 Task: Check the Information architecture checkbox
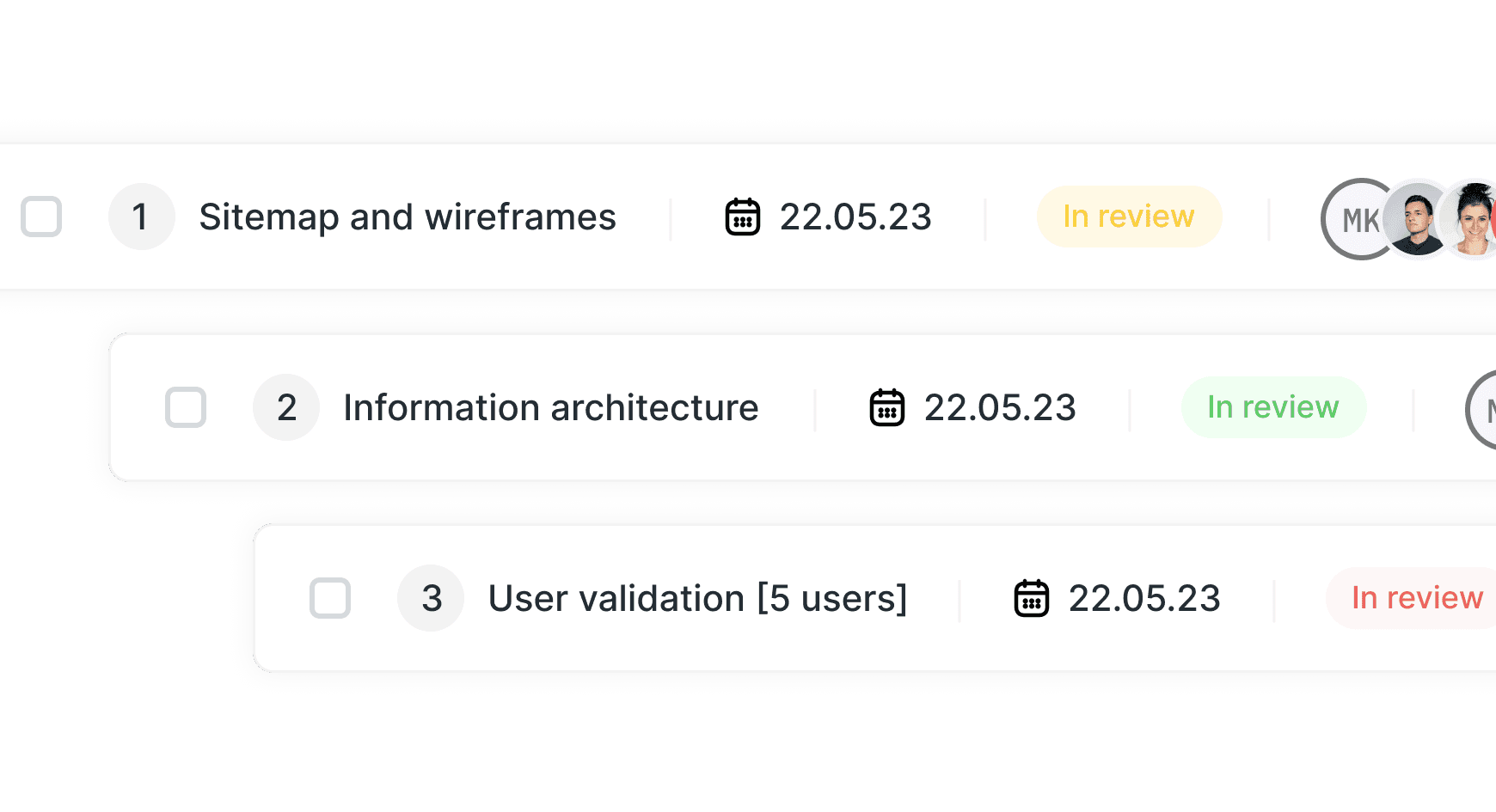pos(186,407)
